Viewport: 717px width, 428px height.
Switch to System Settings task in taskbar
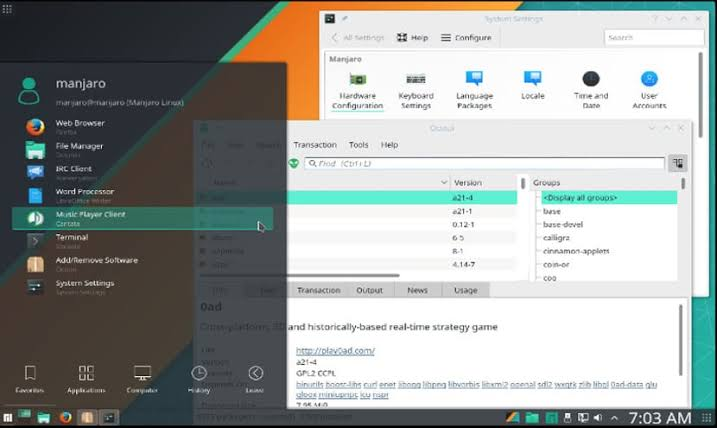(x=109, y=417)
